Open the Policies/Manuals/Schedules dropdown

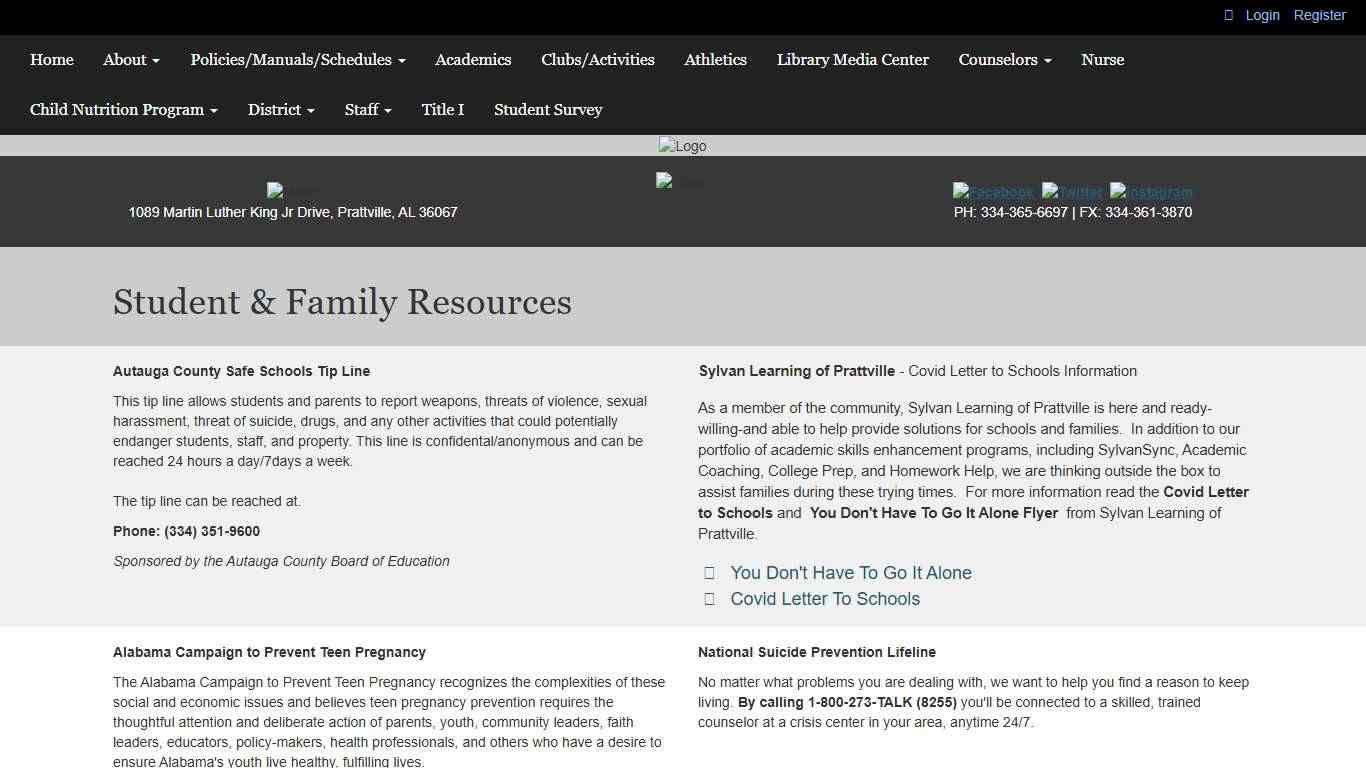pos(297,60)
